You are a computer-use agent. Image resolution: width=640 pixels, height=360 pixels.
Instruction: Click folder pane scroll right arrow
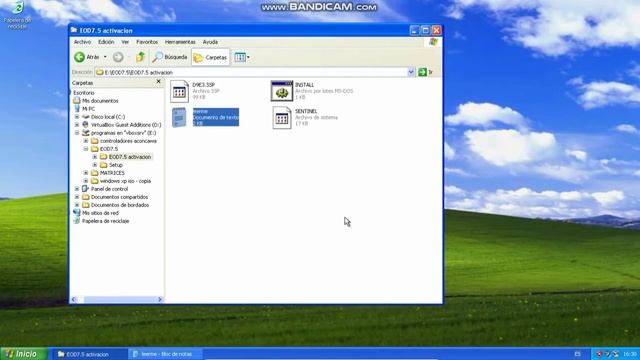[x=160, y=300]
